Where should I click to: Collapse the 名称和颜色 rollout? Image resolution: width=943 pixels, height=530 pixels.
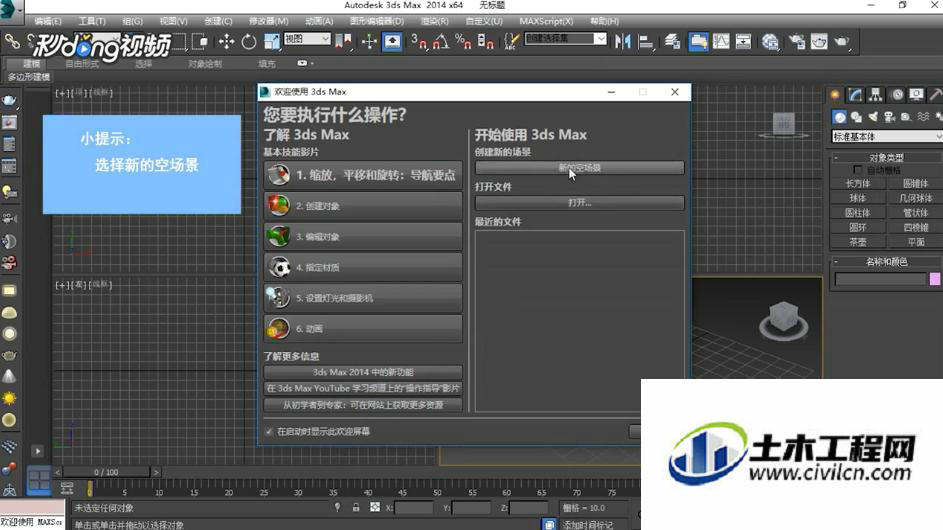[886, 262]
